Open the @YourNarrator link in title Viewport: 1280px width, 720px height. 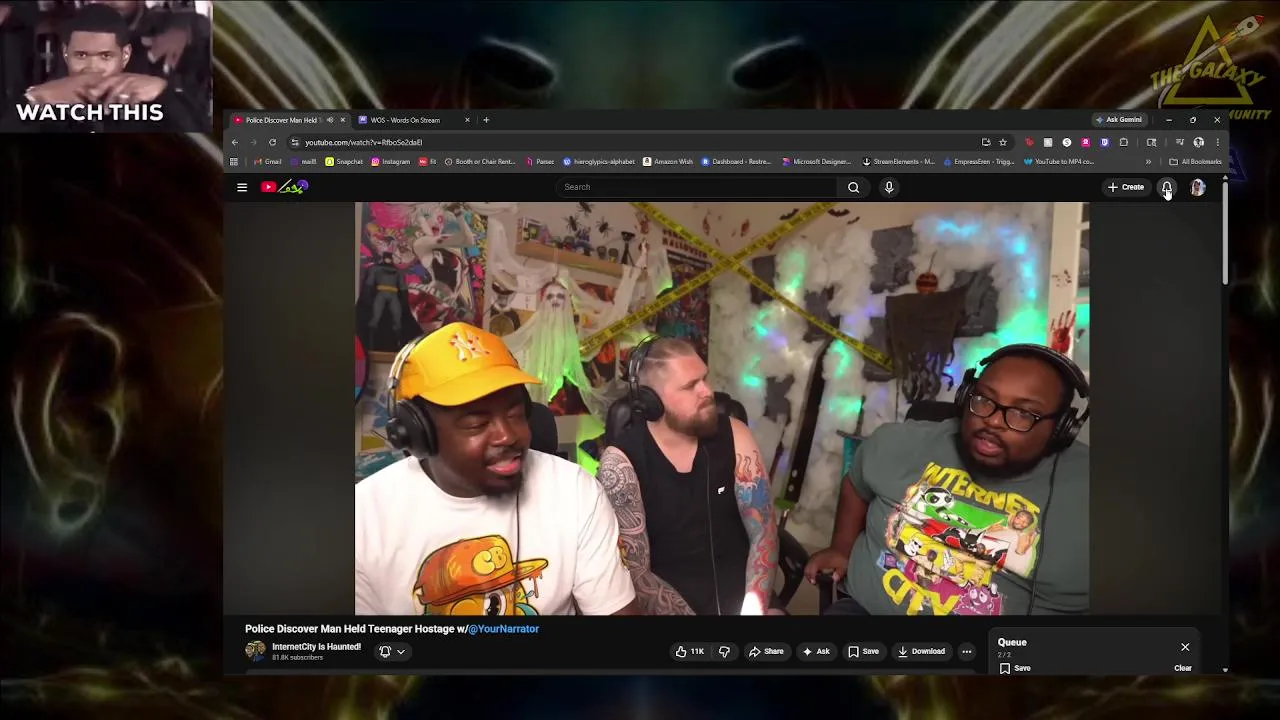click(x=503, y=629)
